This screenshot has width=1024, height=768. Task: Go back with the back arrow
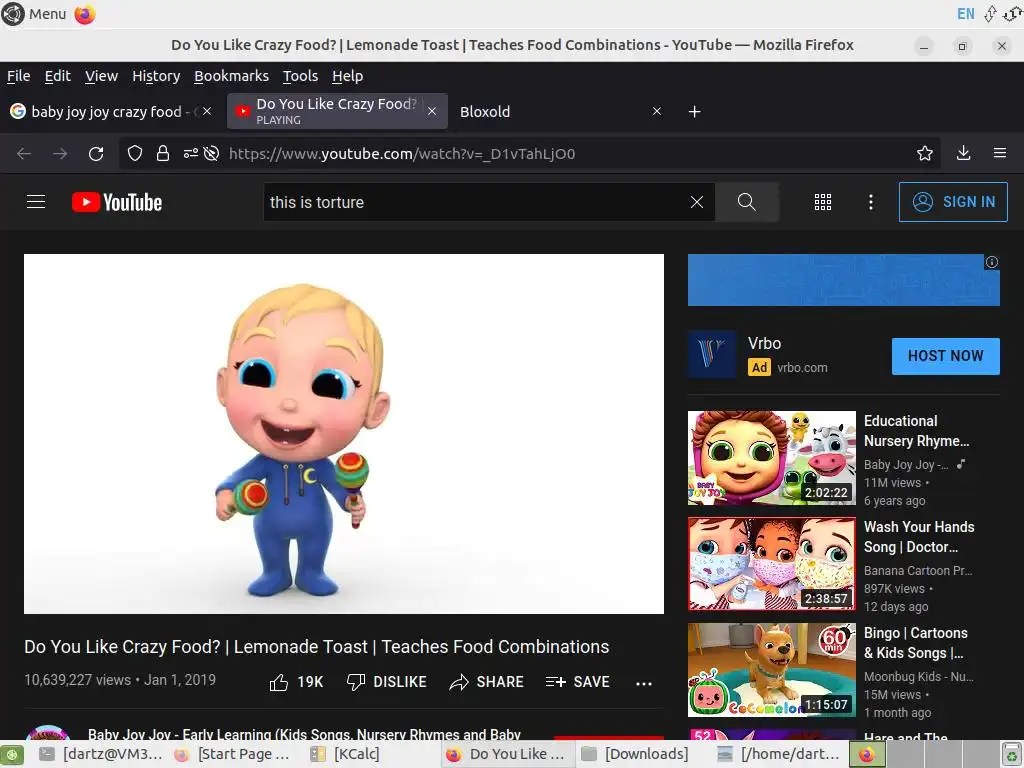pyautogui.click(x=24, y=154)
